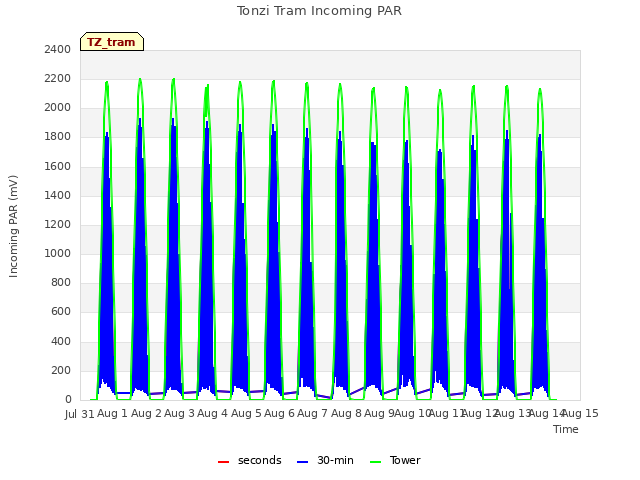Click the 2000 y-axis tick label
640x480 pixels.
tap(58, 108)
